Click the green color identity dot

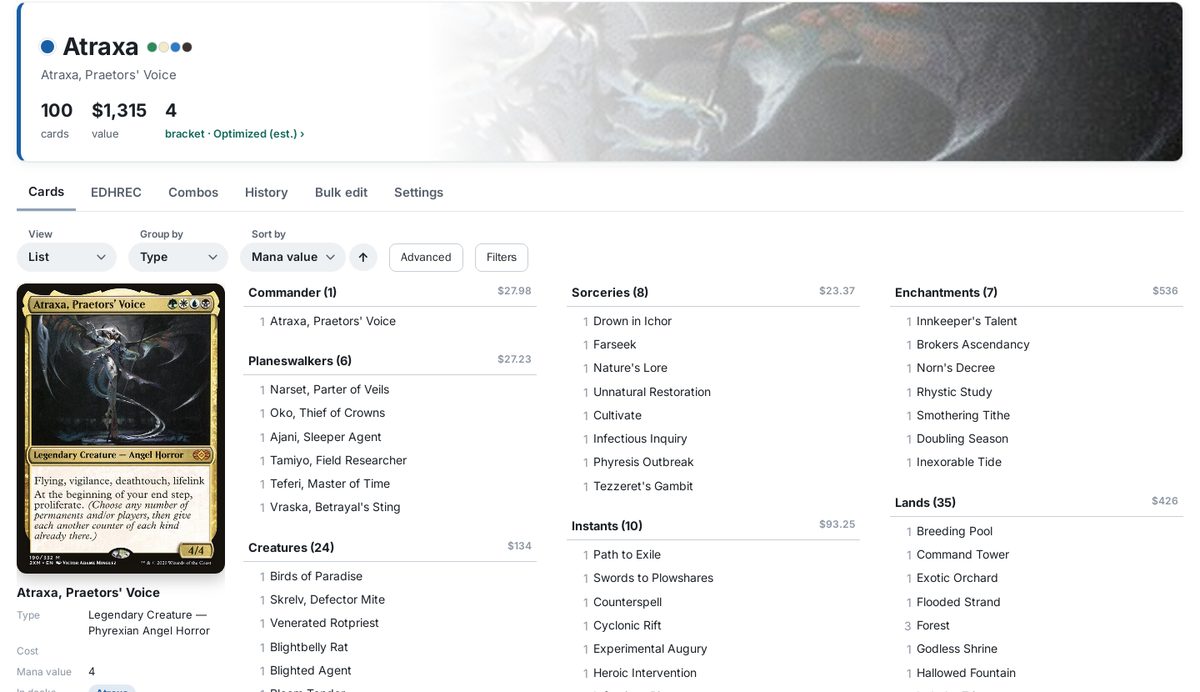pos(152,47)
